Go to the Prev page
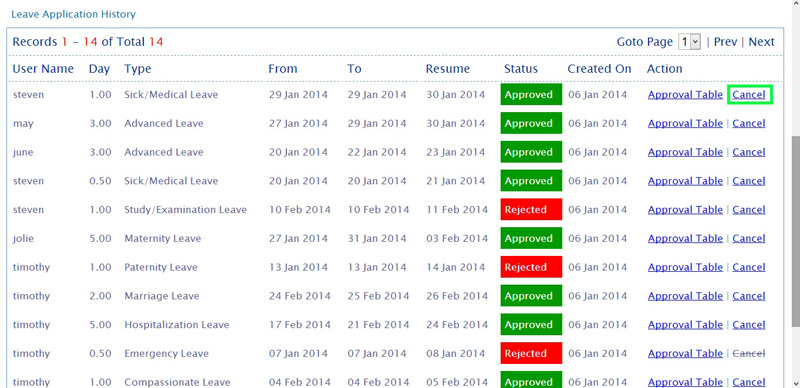 [725, 42]
